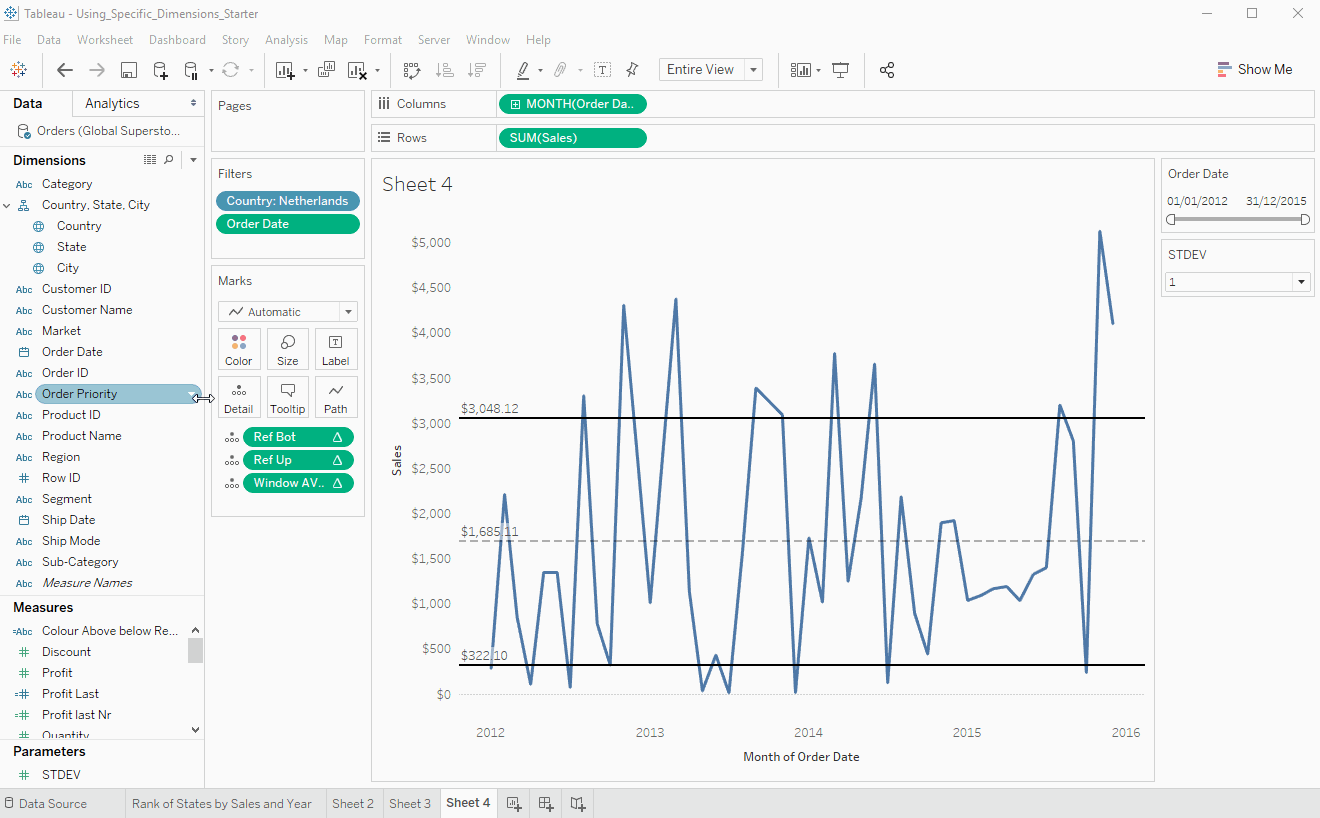Image resolution: width=1320 pixels, height=818 pixels.
Task: Toggle the Show Me panel
Action: coord(1254,70)
